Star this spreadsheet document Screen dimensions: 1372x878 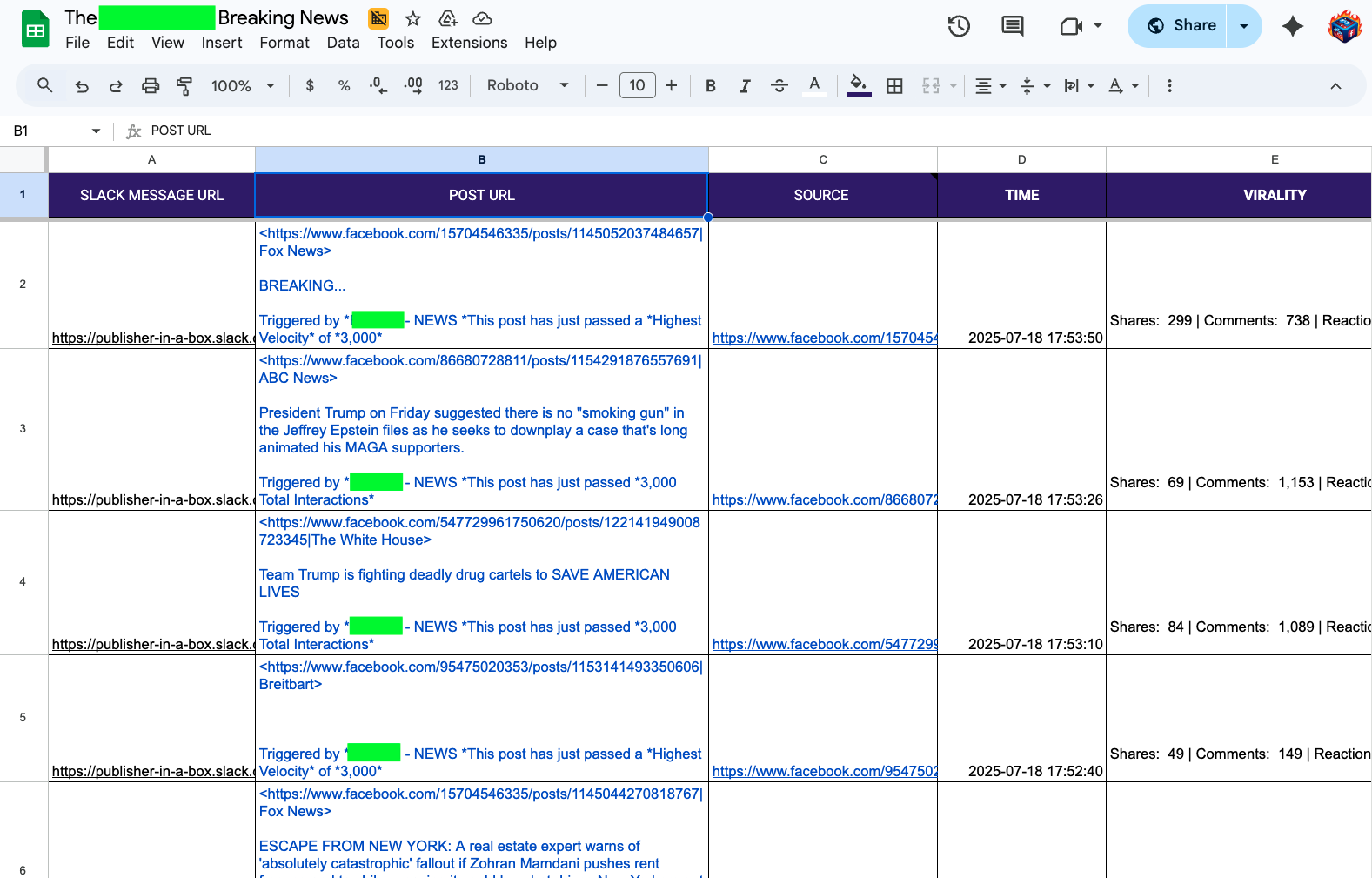coord(413,18)
